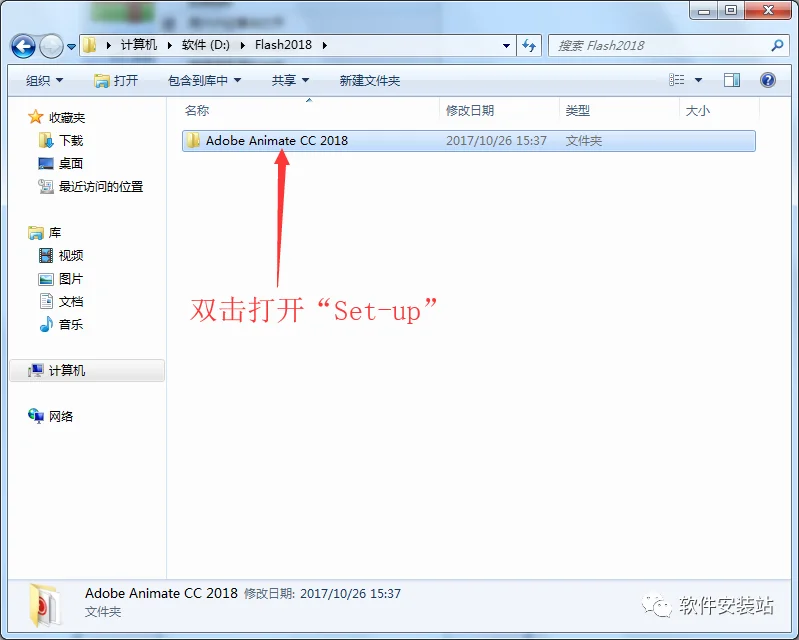
Task: Select 网络 in navigation pane
Action: pyautogui.click(x=61, y=416)
